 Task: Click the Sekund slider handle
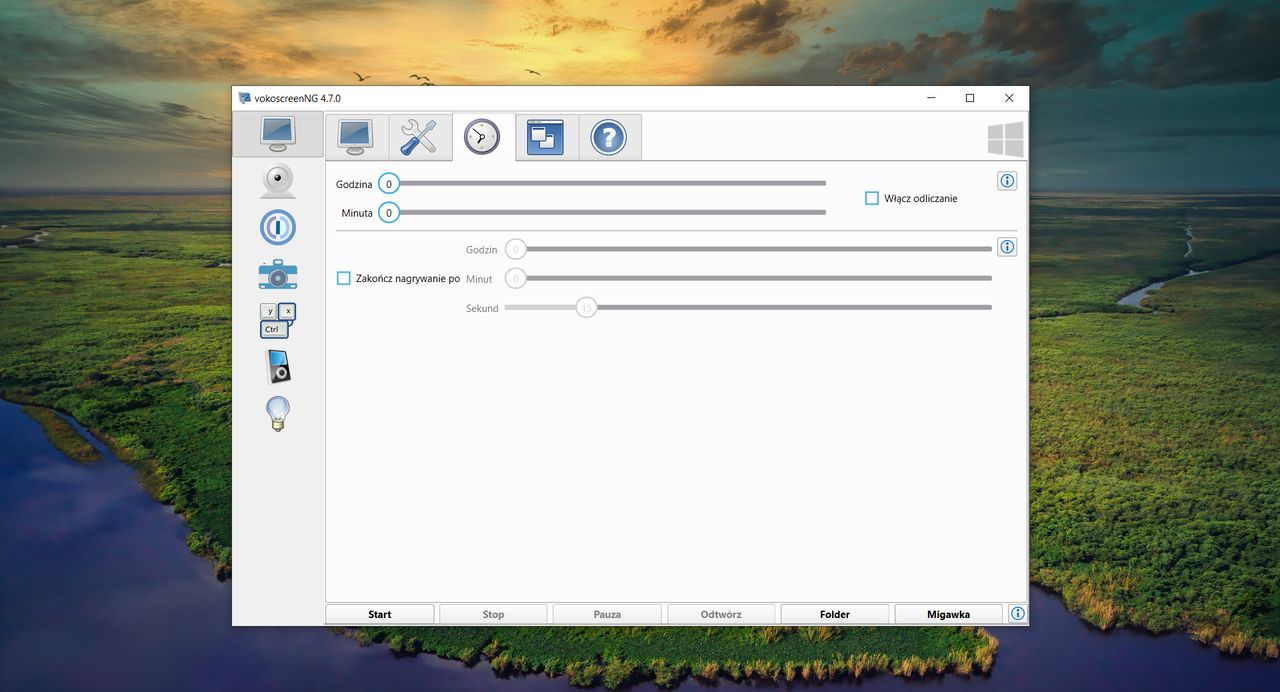coord(586,307)
